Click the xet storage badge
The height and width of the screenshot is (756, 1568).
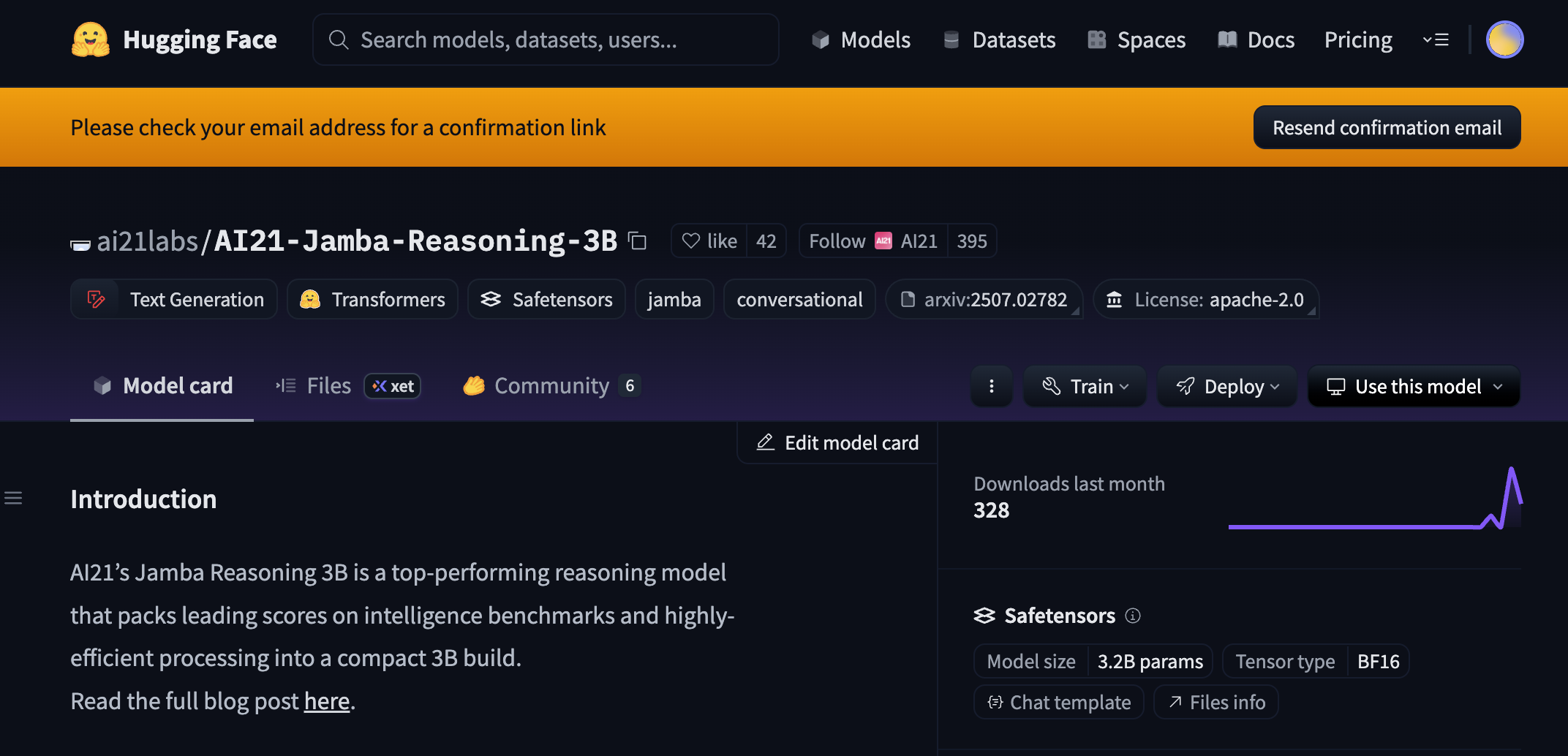(x=393, y=386)
